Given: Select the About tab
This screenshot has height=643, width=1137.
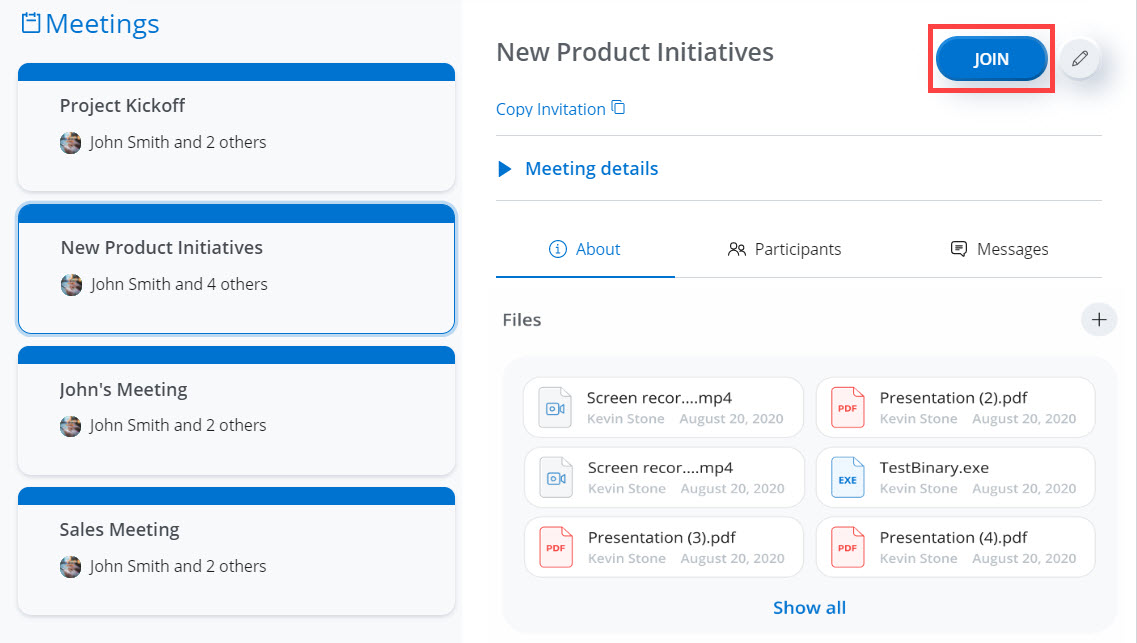Looking at the screenshot, I should click(x=585, y=249).
